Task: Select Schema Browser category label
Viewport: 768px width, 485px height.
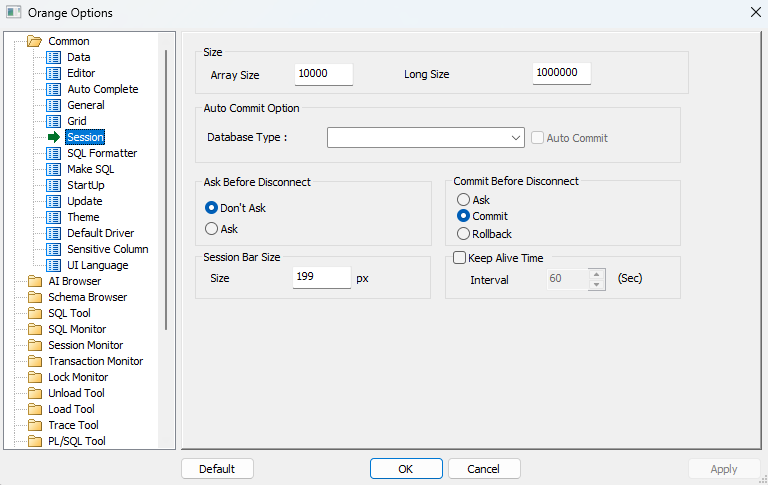Action: [88, 297]
